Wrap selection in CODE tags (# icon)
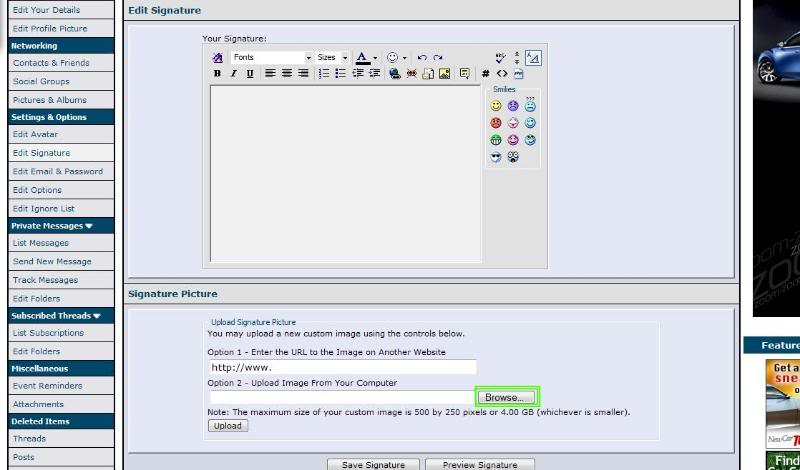The width and height of the screenshot is (800, 470). pos(486,74)
